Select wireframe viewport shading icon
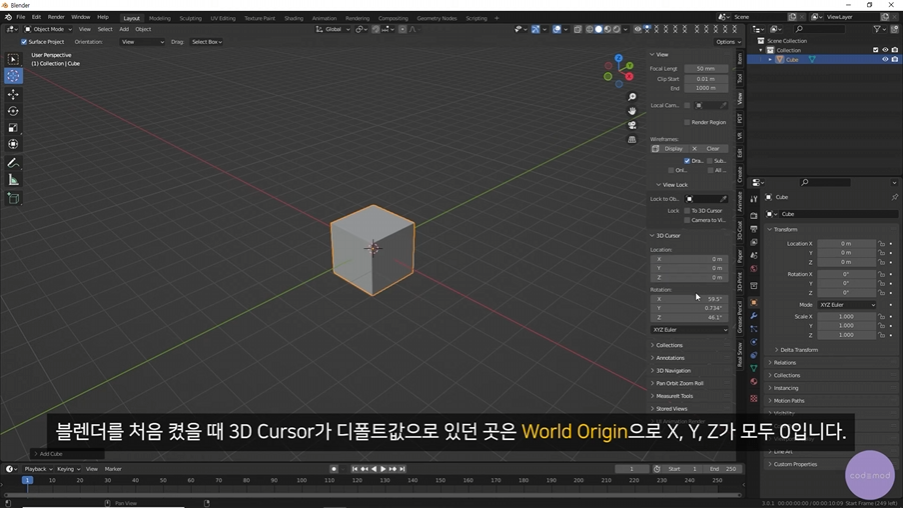 589,29
